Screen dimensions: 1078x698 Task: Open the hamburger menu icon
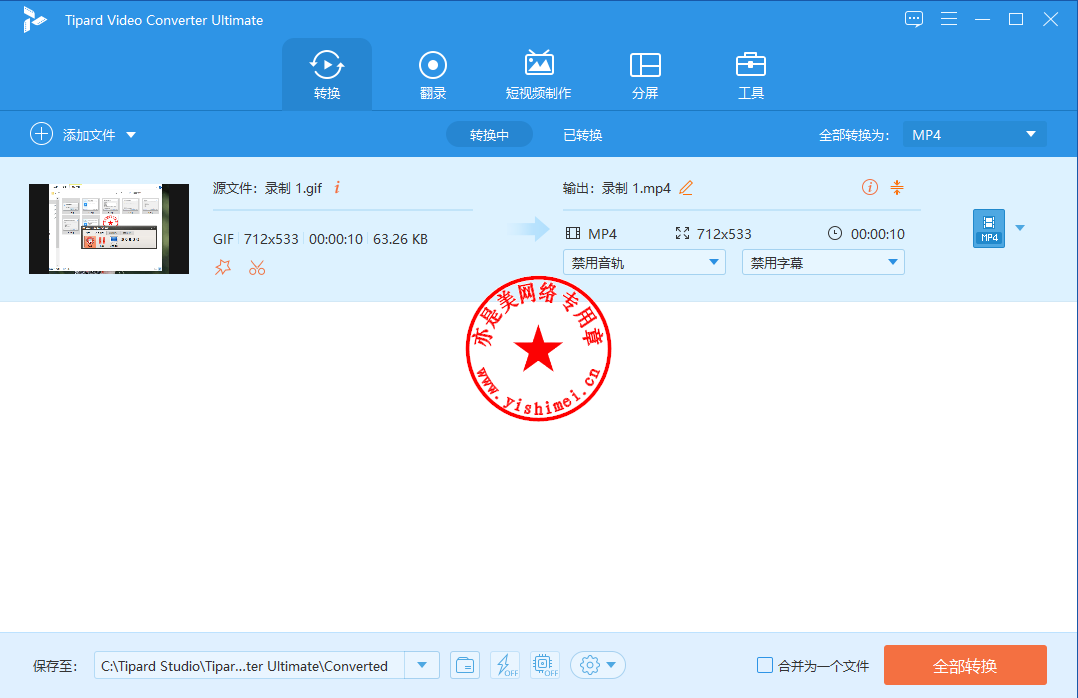click(x=949, y=19)
